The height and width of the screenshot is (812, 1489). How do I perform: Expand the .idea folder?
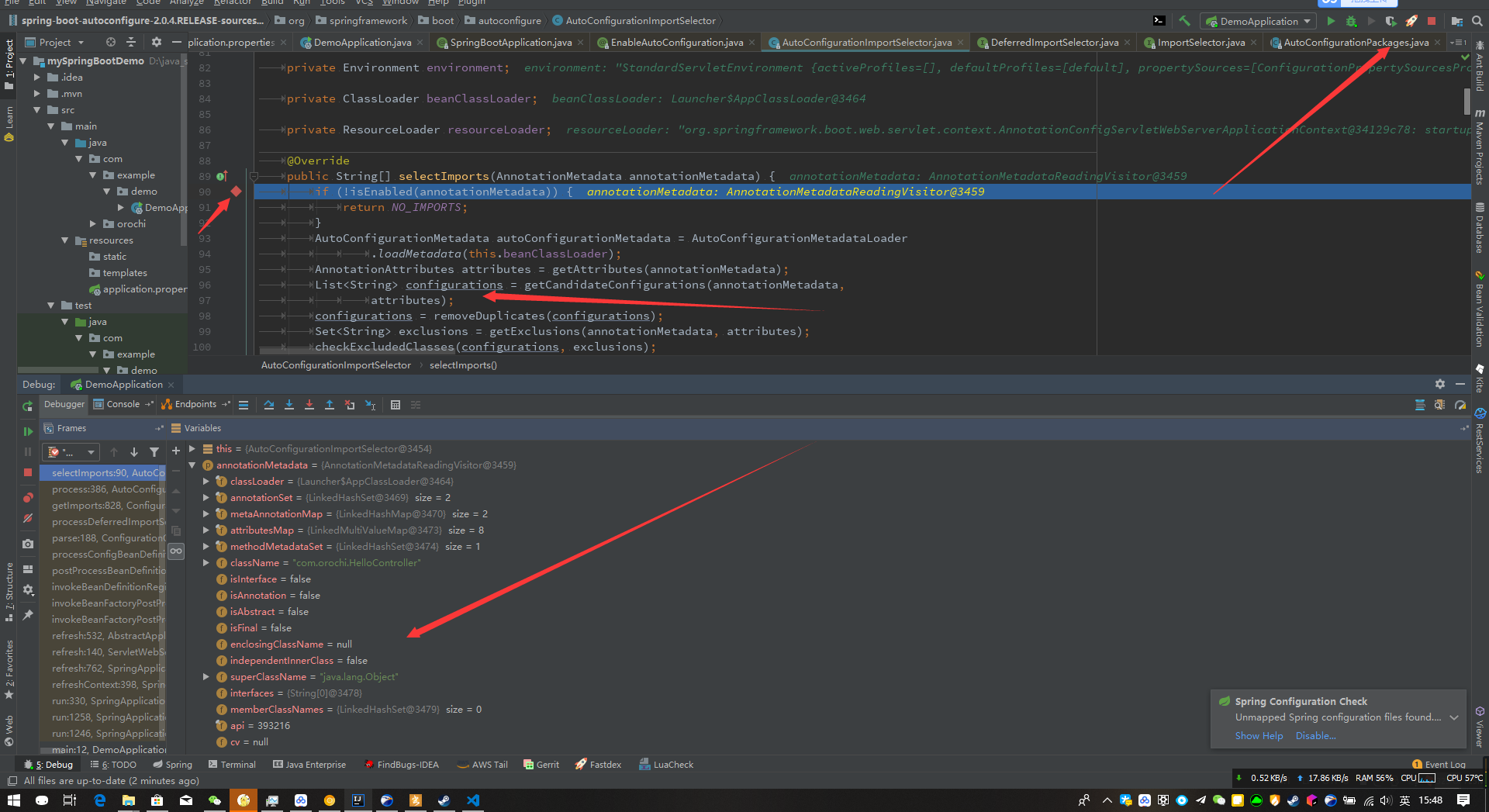(x=37, y=78)
